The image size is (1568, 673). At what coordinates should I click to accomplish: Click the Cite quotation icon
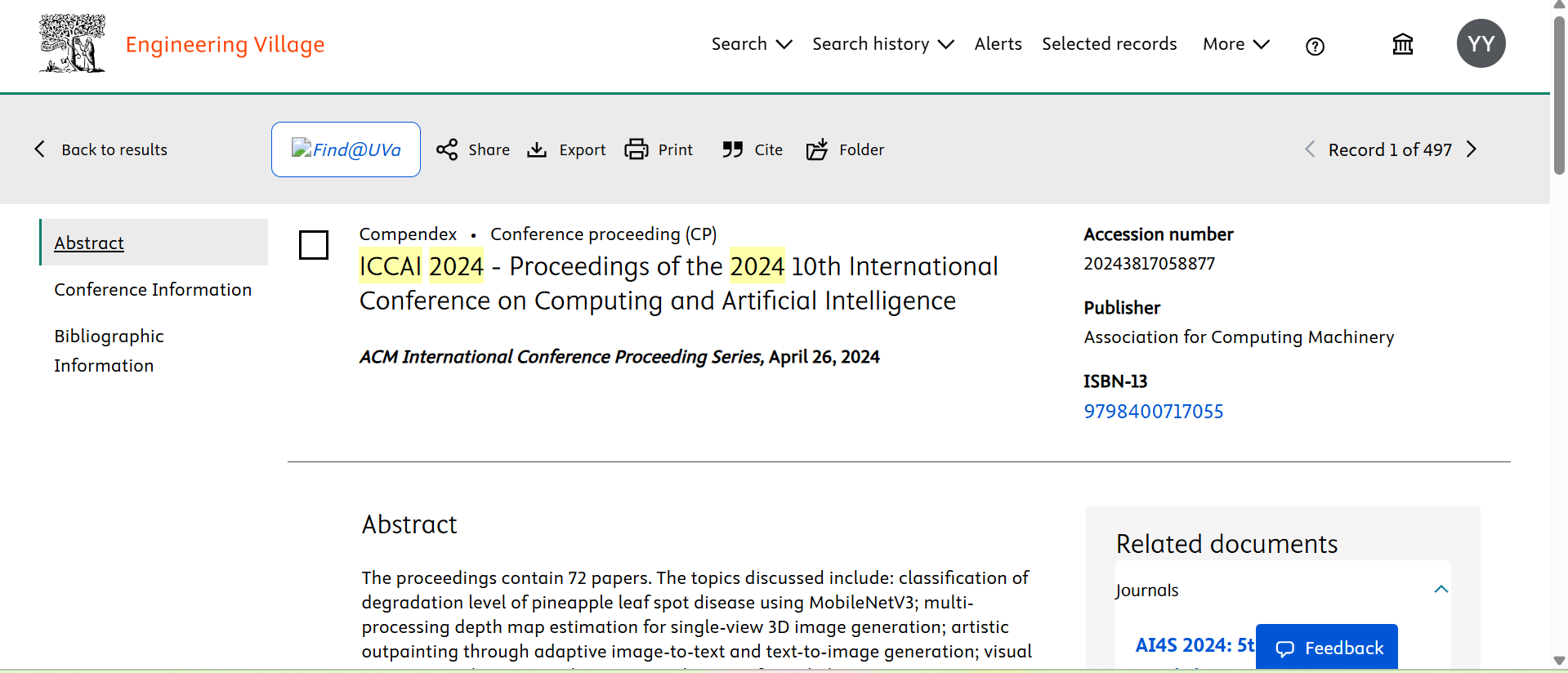tap(733, 149)
